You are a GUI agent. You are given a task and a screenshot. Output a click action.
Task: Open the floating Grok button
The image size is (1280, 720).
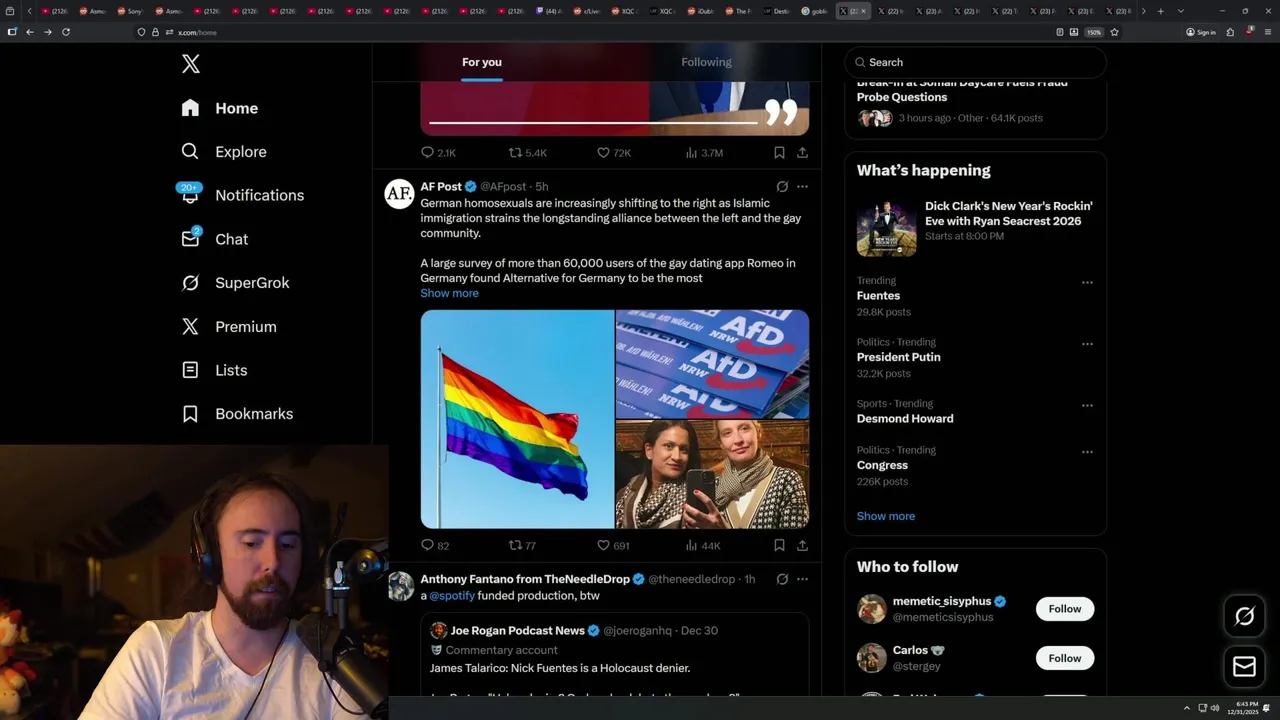tap(1244, 617)
